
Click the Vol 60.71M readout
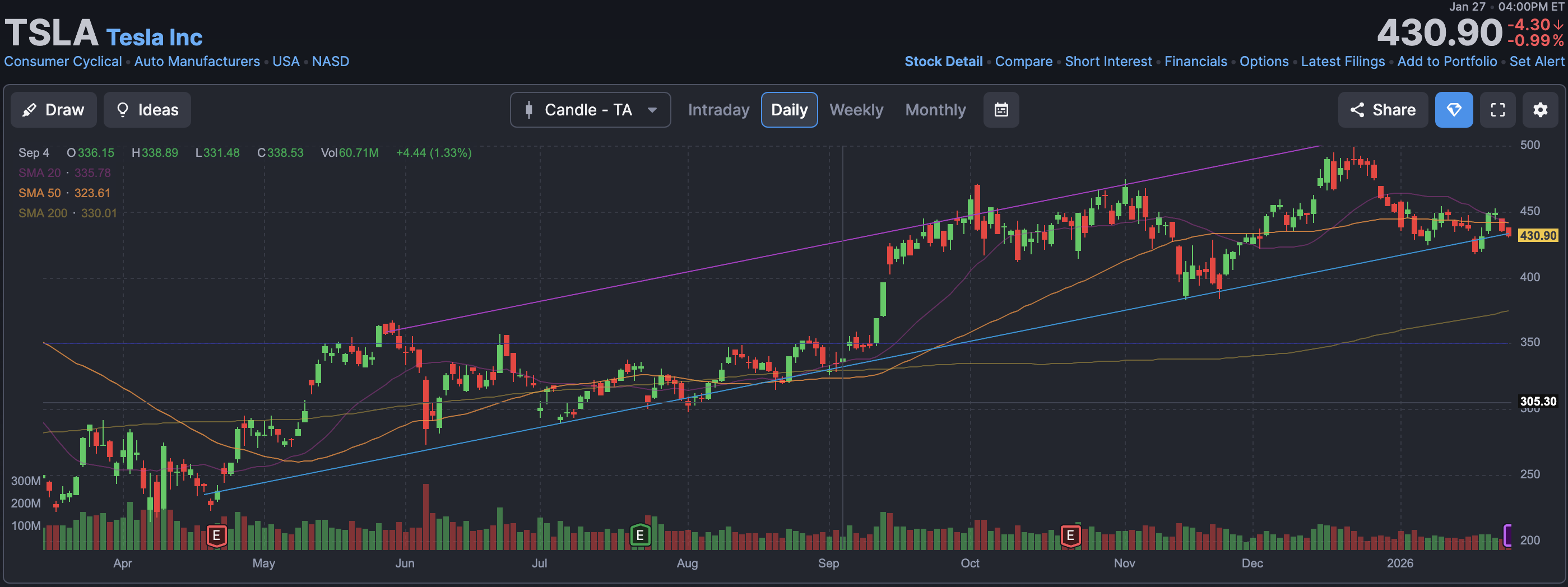coord(349,153)
